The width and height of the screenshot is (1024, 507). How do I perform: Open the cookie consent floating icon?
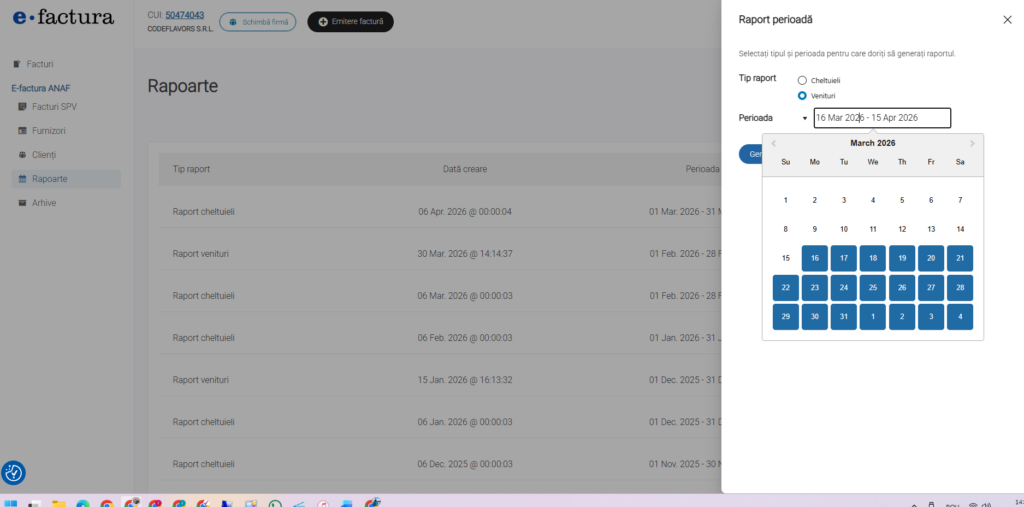(x=14, y=473)
